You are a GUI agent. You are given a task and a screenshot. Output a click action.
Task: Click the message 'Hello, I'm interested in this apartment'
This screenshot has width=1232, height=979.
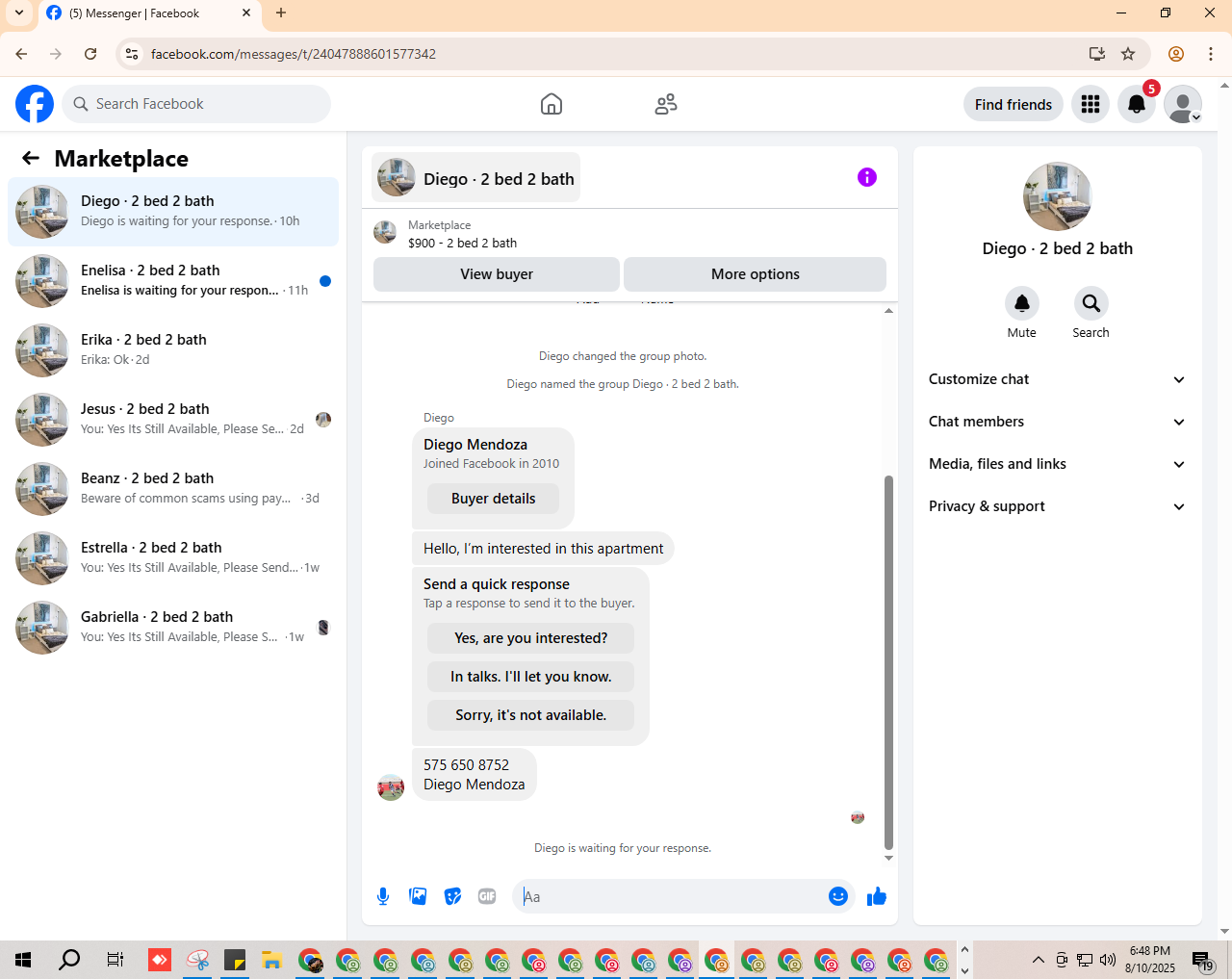(544, 549)
